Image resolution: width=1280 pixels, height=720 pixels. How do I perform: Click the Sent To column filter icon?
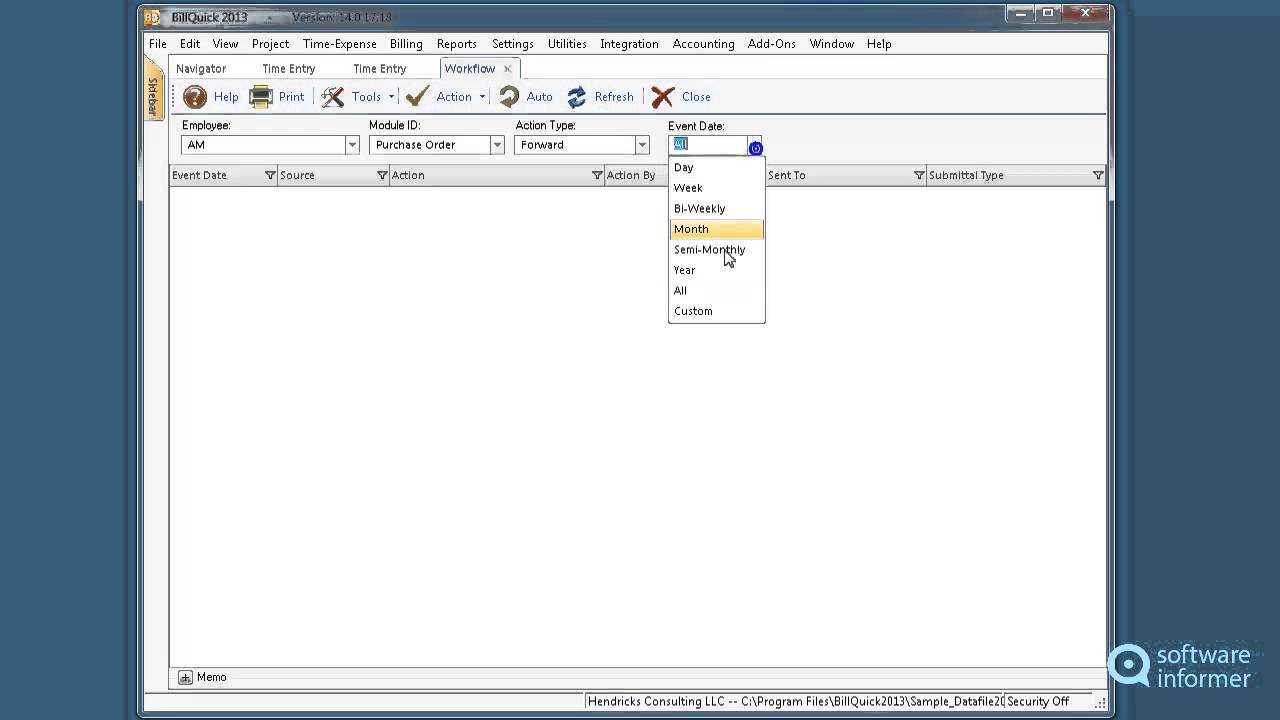pyautogui.click(x=919, y=175)
